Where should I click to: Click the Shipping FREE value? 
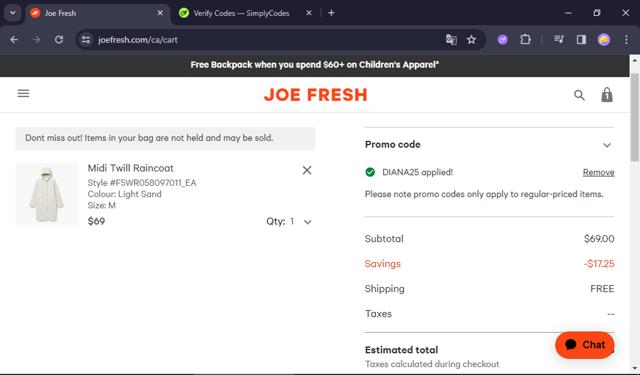(602, 289)
